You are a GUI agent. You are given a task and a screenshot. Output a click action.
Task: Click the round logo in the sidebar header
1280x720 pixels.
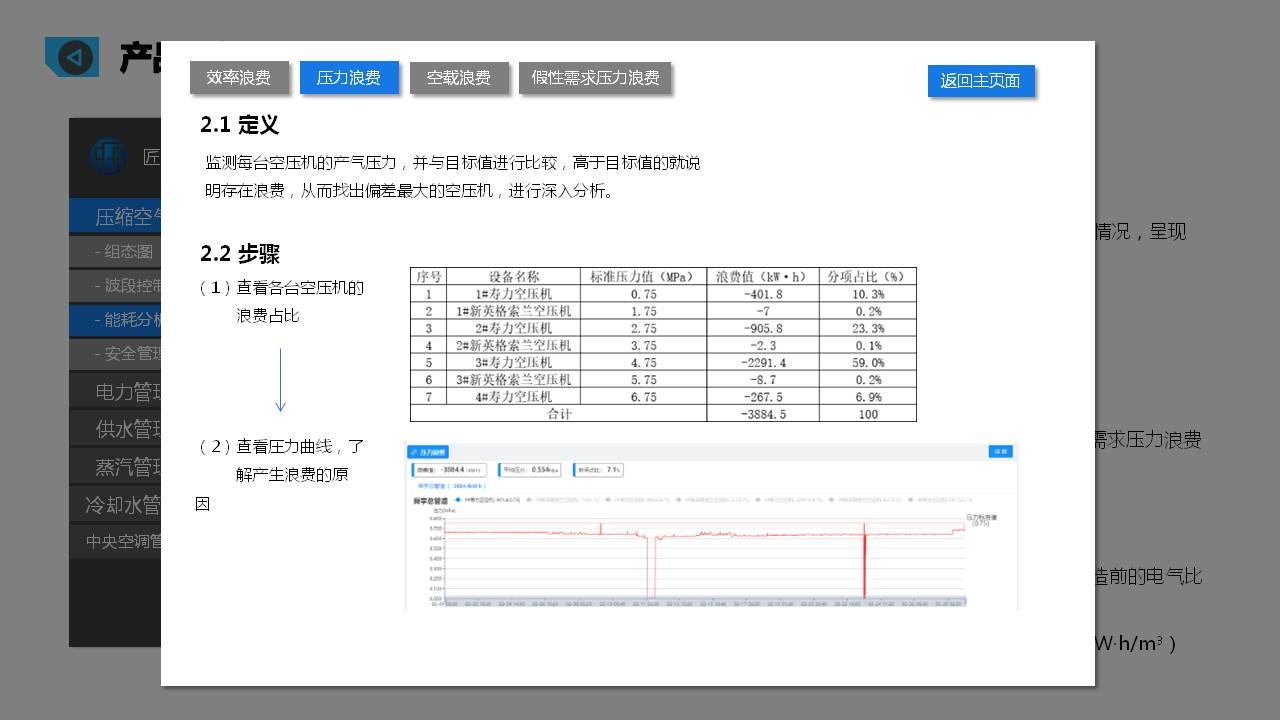[x=107, y=156]
